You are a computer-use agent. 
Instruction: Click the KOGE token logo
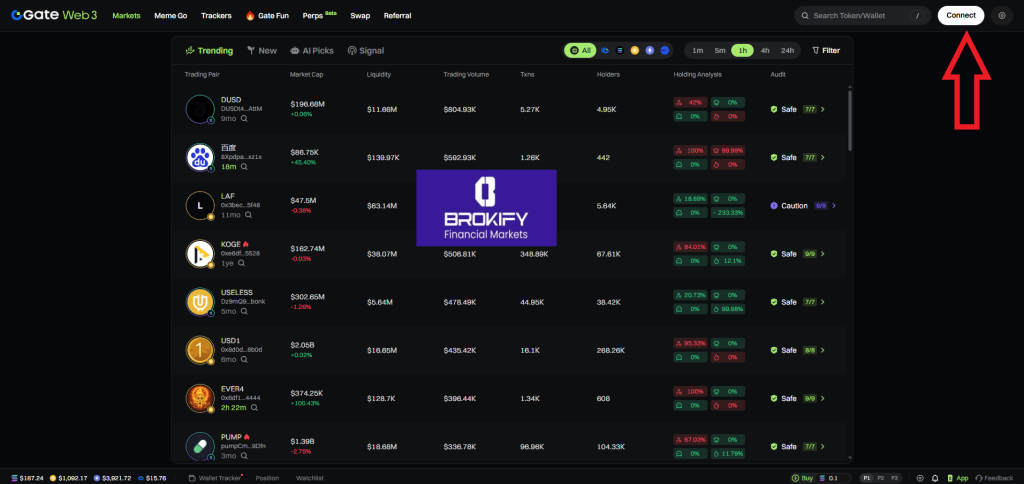pyautogui.click(x=200, y=253)
